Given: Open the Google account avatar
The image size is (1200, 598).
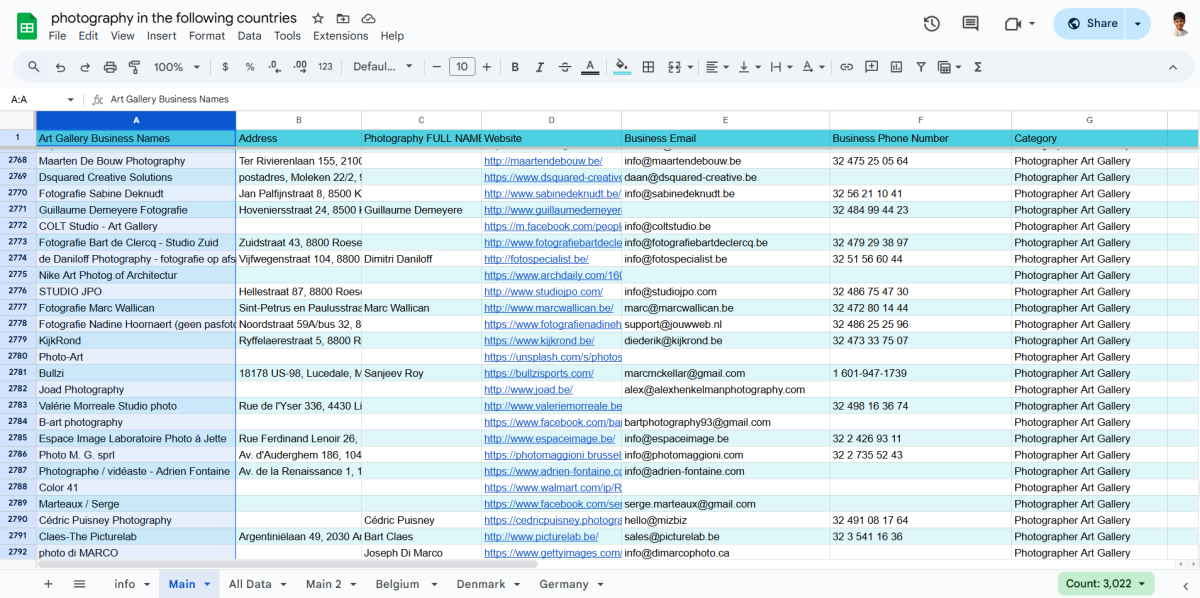Looking at the screenshot, I should pos(1179,24).
